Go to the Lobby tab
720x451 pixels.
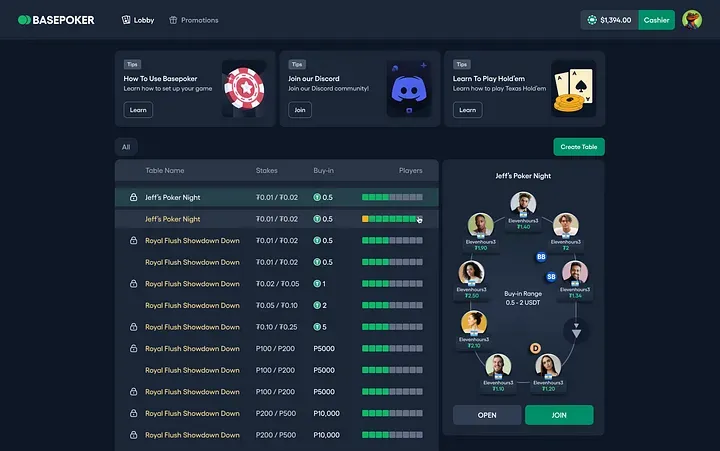pyautogui.click(x=138, y=20)
